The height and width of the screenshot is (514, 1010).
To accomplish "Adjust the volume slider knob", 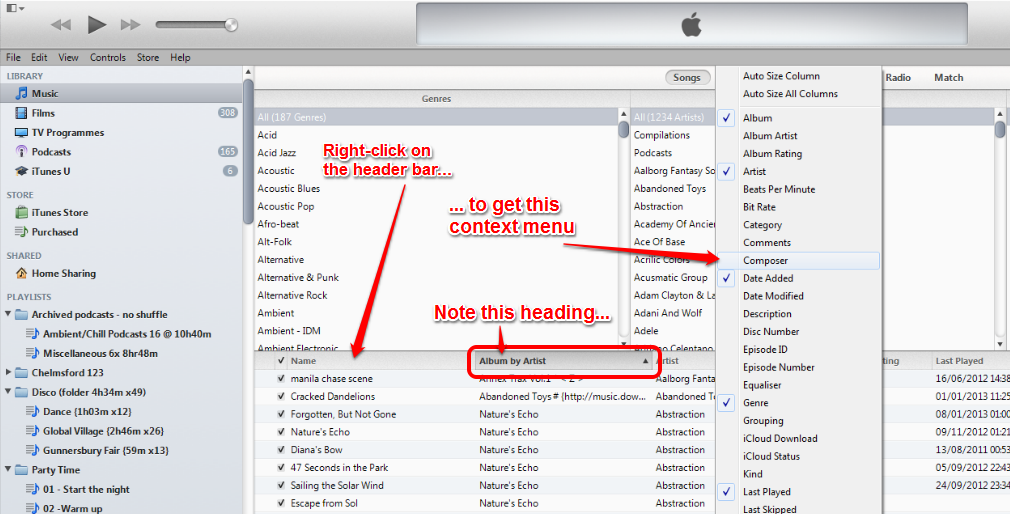I will pos(231,25).
